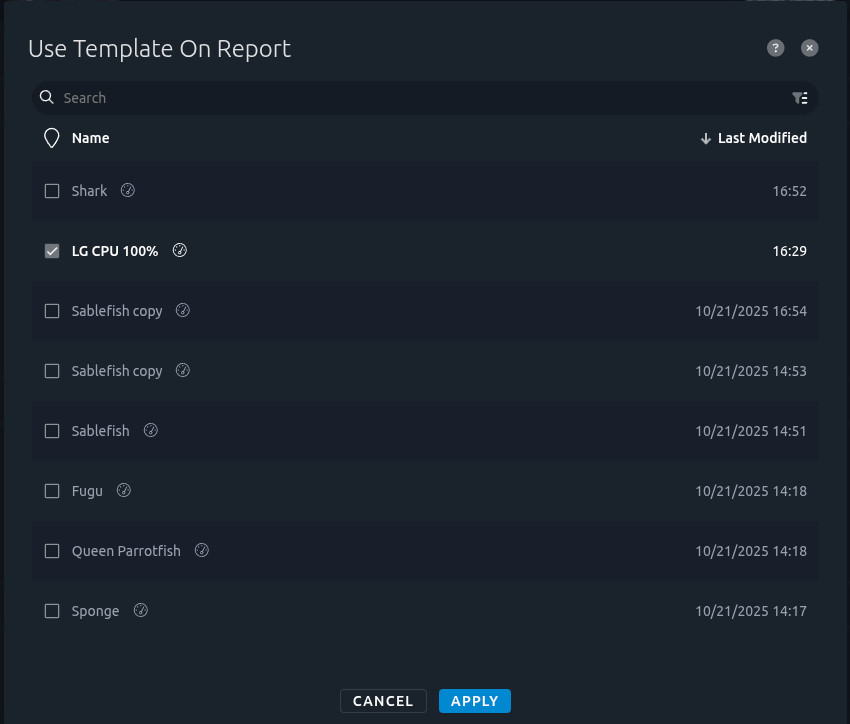Cancel the Use Template On Report dialog

[x=383, y=700]
